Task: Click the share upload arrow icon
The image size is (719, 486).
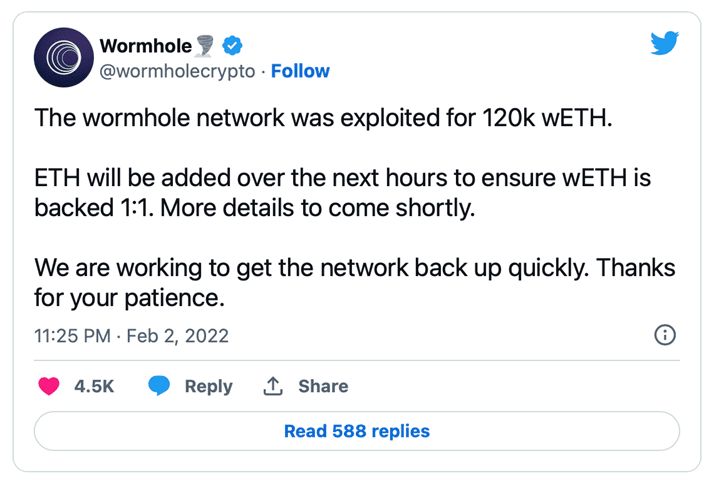Action: point(273,386)
